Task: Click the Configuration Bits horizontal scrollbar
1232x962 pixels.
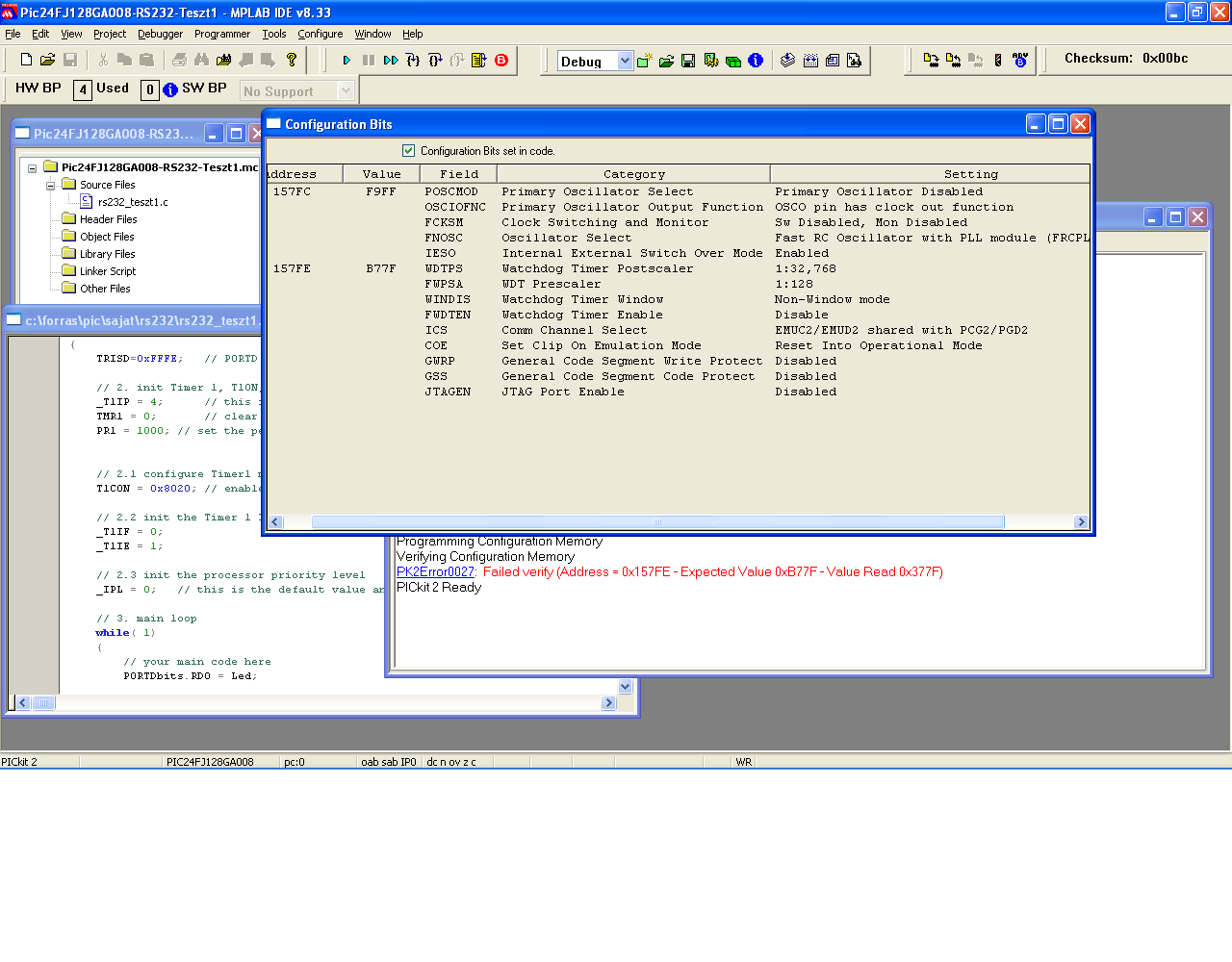Action: (x=657, y=522)
